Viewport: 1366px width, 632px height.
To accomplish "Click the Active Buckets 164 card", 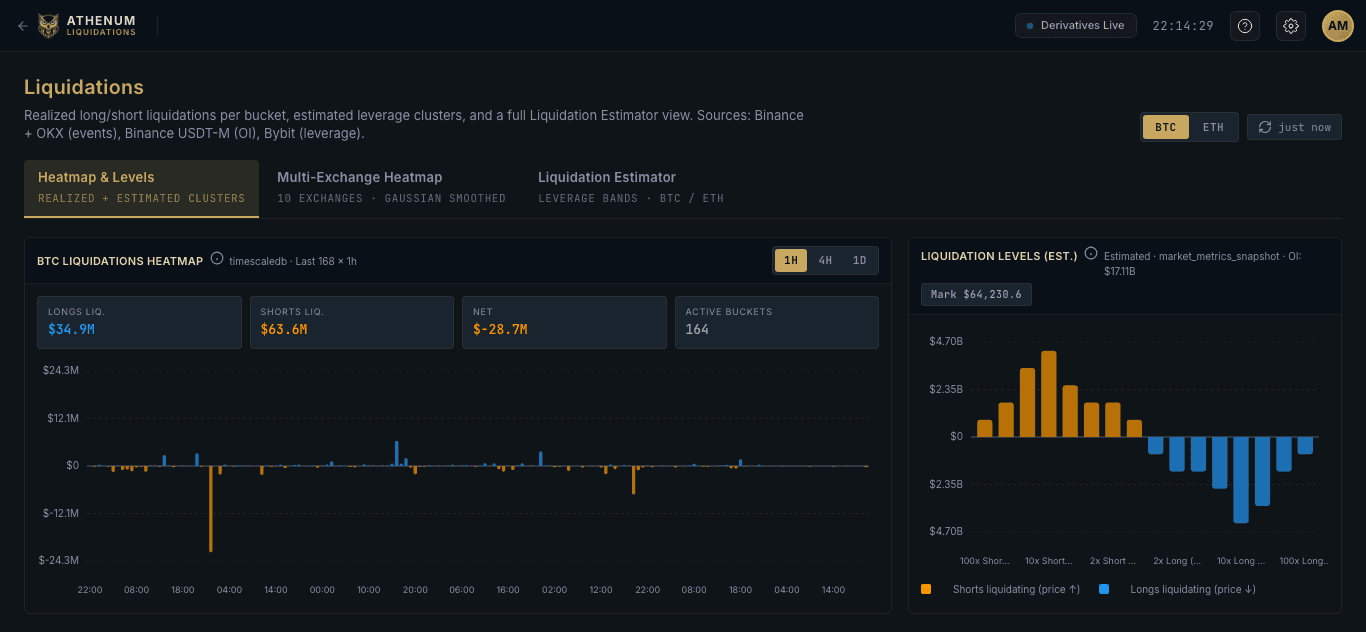I will tap(777, 322).
